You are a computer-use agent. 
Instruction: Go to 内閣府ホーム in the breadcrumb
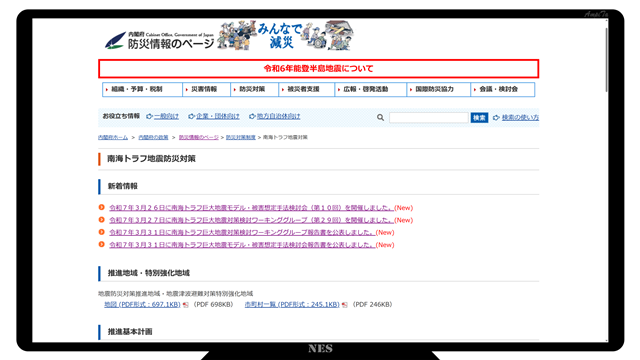[113, 138]
